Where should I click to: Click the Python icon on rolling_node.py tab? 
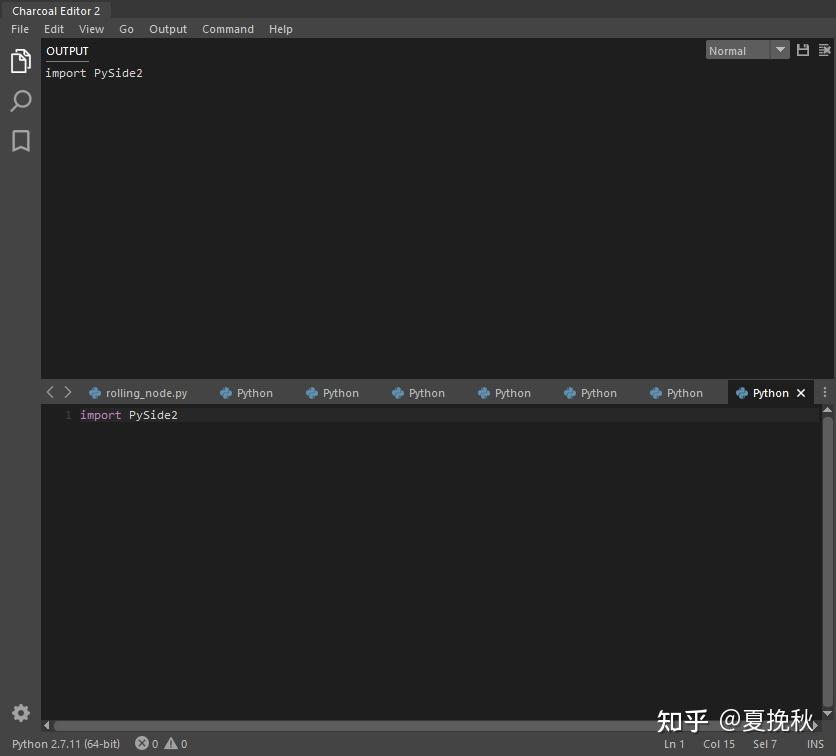95,392
